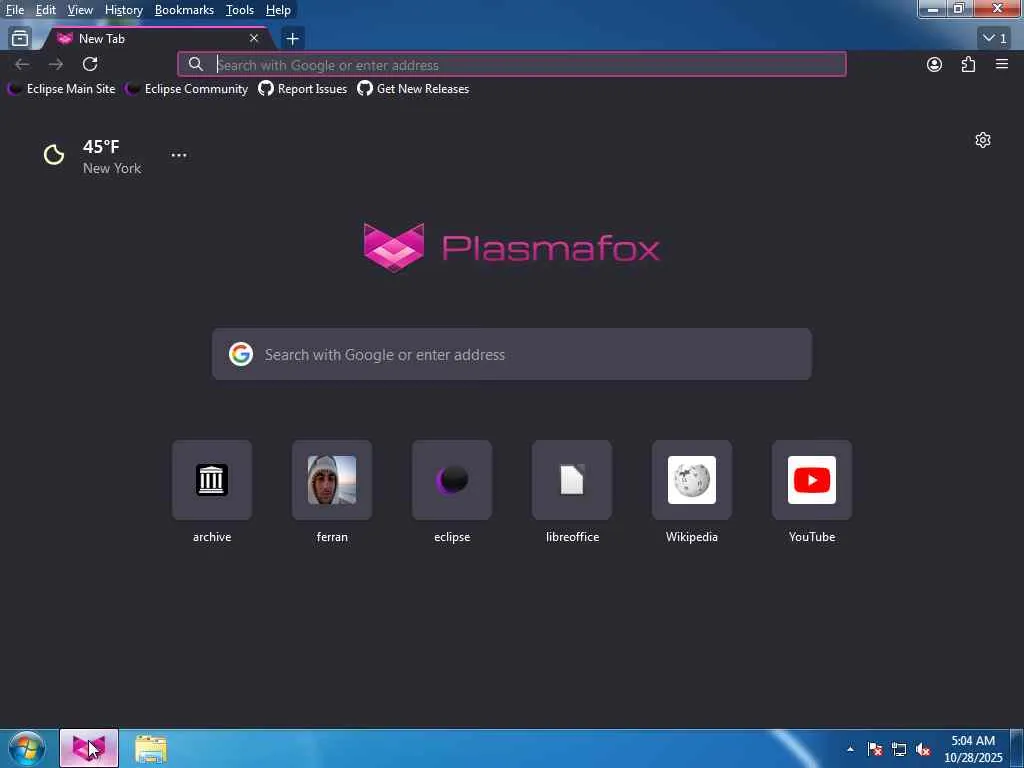Open the Edit menu
1024x768 pixels.
tap(45, 10)
